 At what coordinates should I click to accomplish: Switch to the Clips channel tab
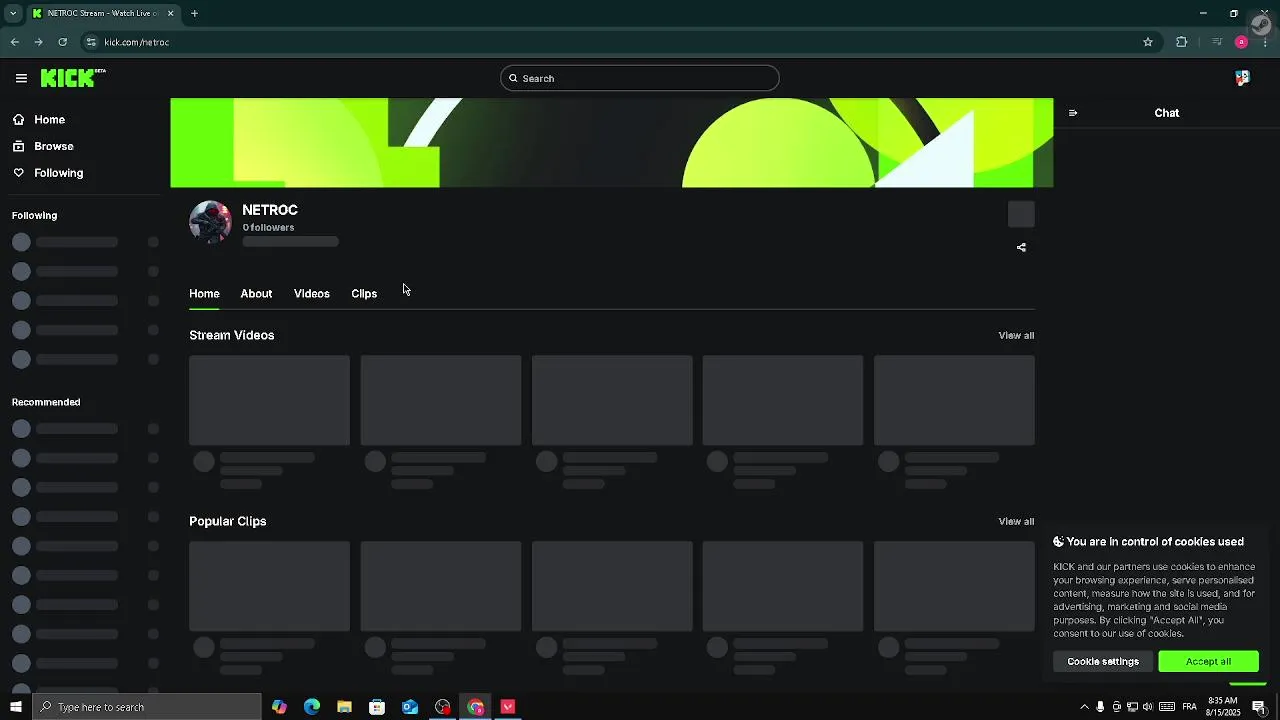coord(364,294)
